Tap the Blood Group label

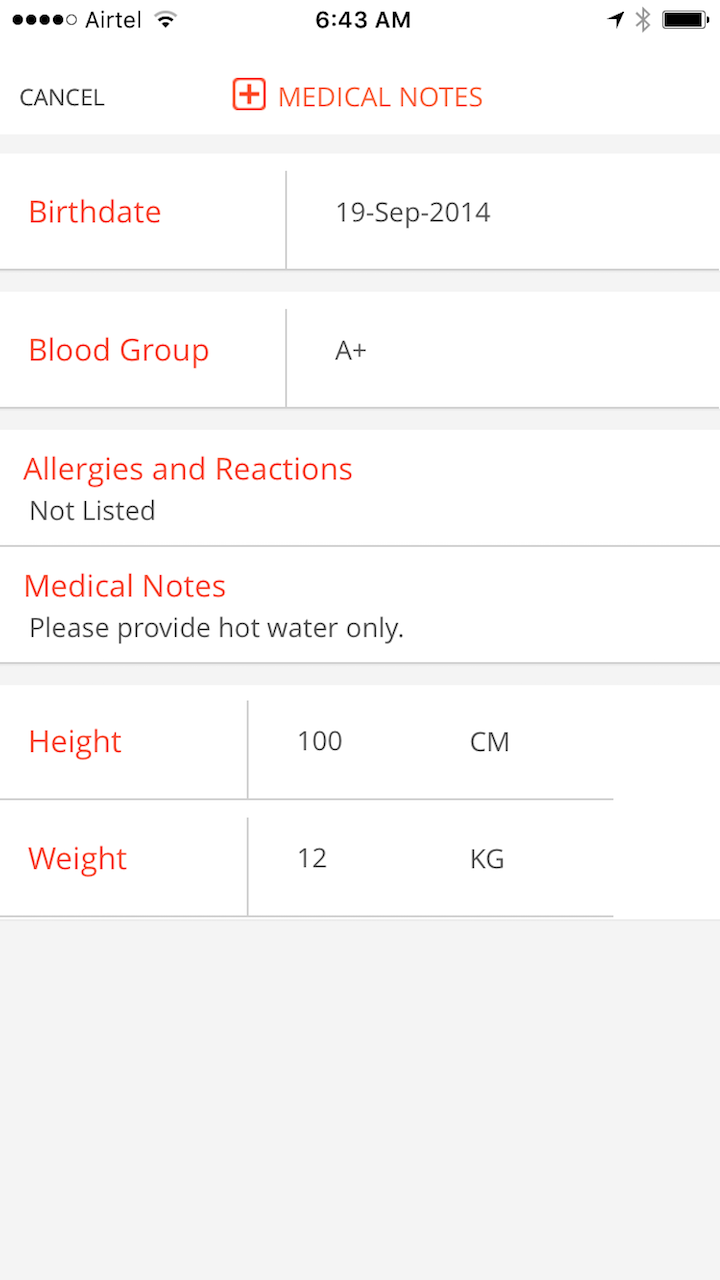click(x=119, y=350)
